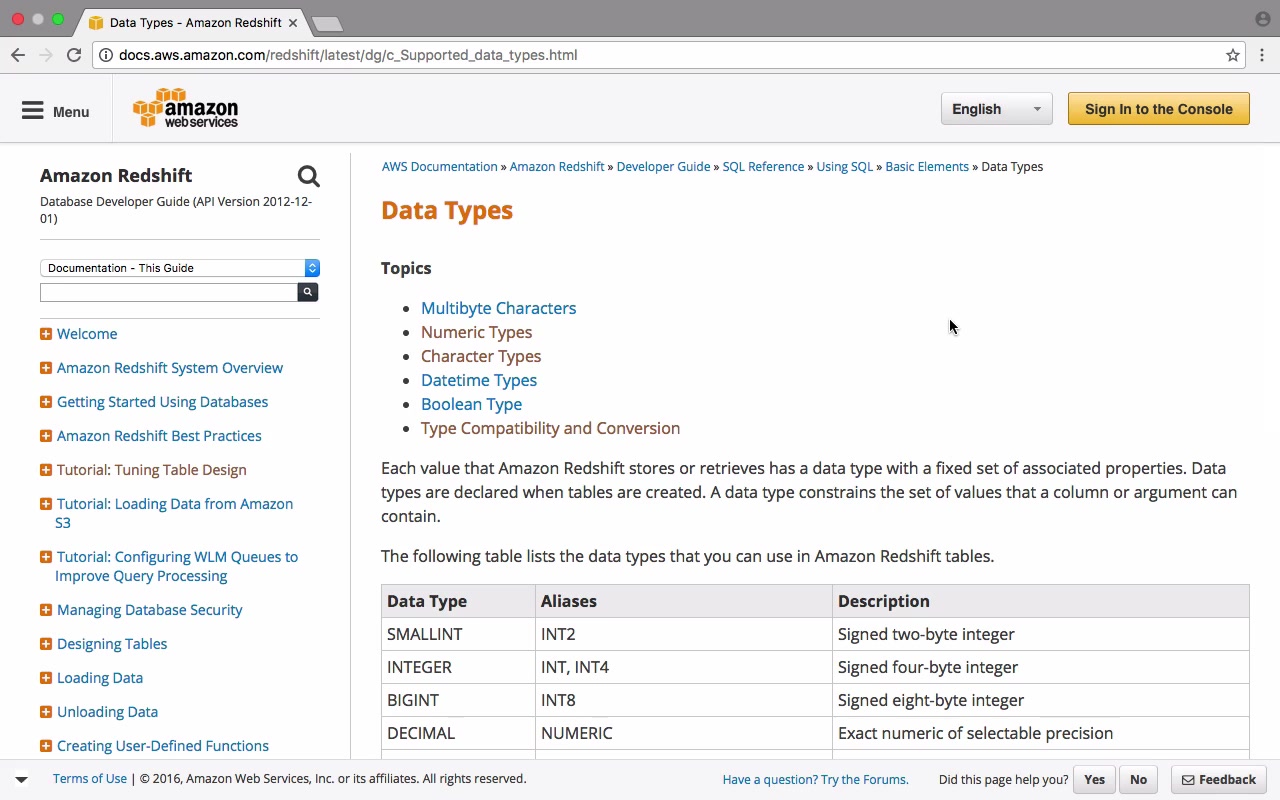This screenshot has width=1280, height=800.
Task: View site information icon in the address bar
Action: point(106,55)
